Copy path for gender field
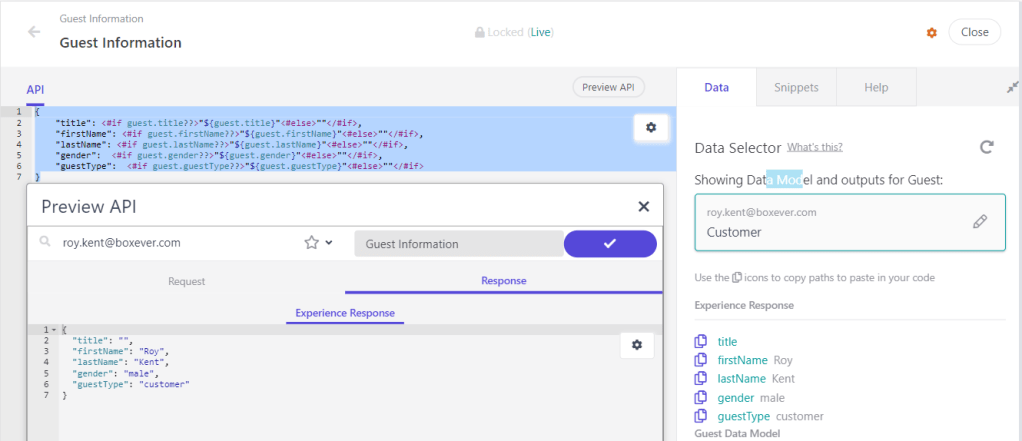The height and width of the screenshot is (441, 1022). point(701,398)
